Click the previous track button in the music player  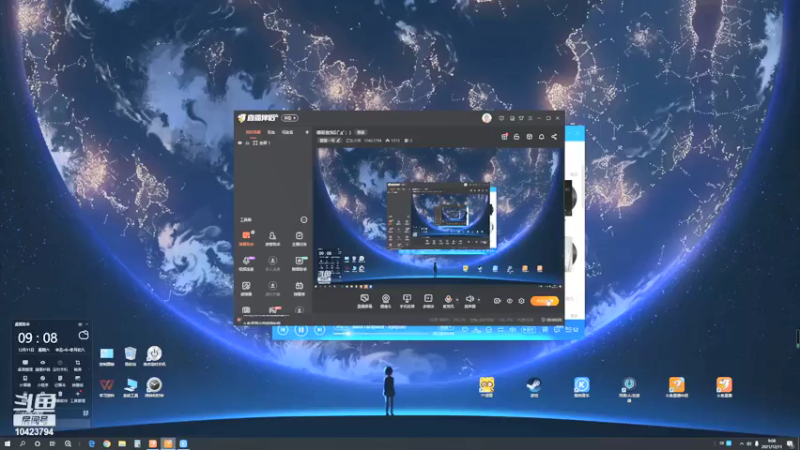(x=283, y=330)
